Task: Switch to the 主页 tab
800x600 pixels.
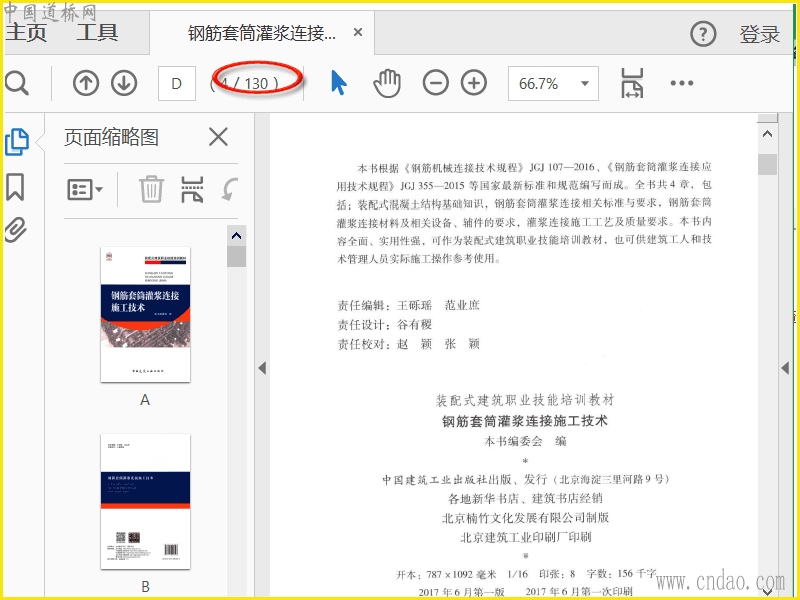Action: click(26, 33)
